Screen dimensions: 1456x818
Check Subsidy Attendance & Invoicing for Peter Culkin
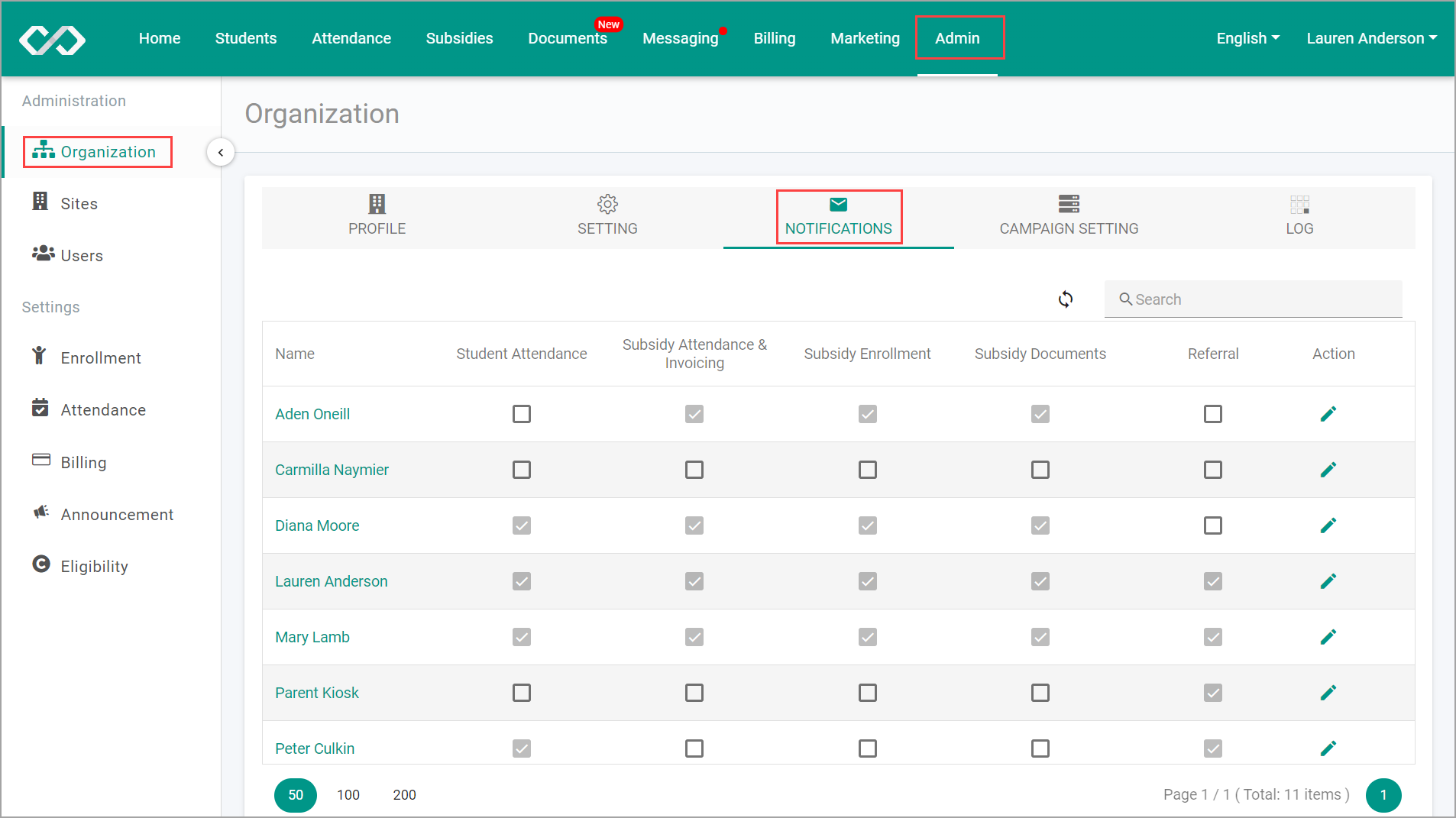coord(694,748)
